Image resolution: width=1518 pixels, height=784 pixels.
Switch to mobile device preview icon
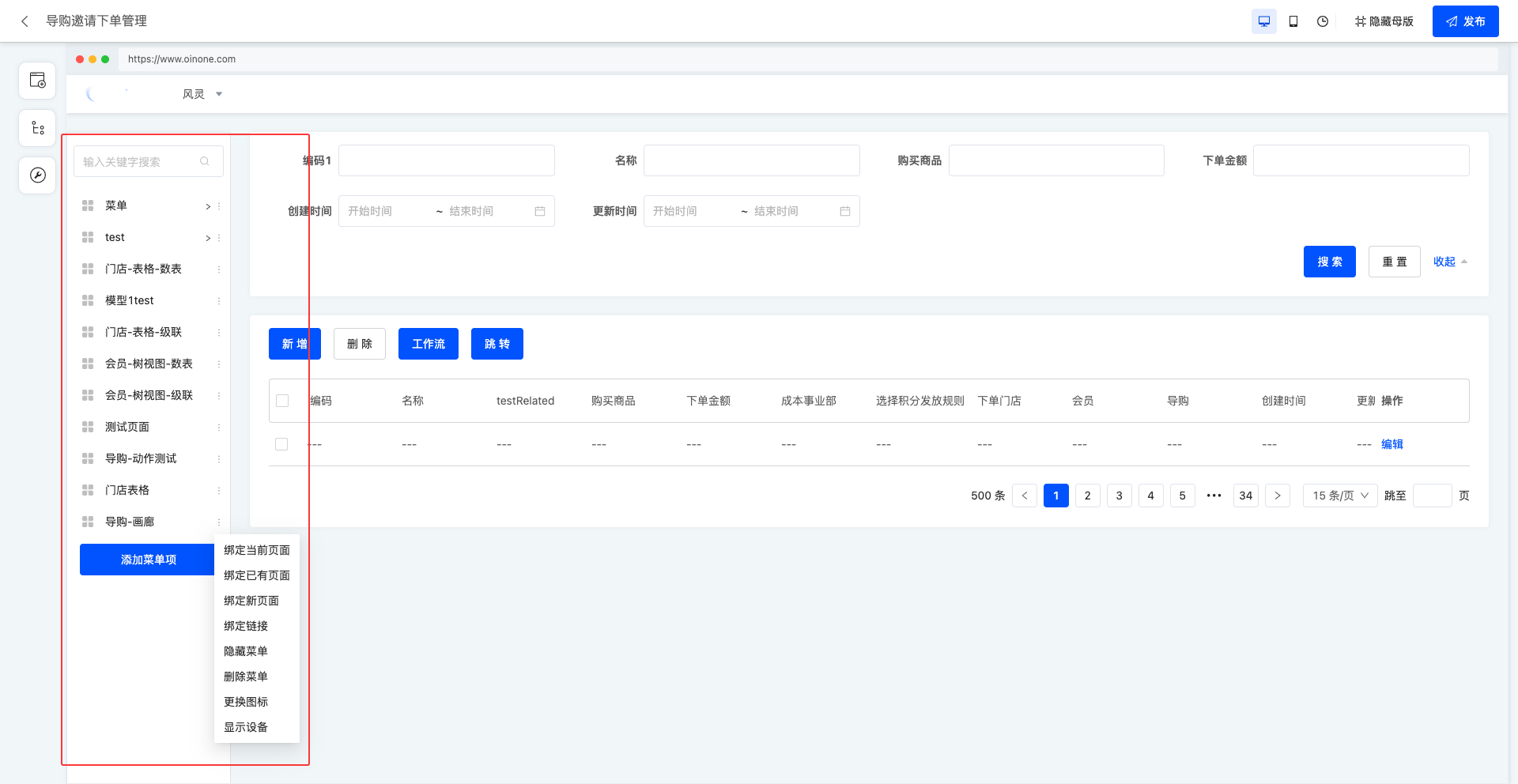click(1293, 21)
